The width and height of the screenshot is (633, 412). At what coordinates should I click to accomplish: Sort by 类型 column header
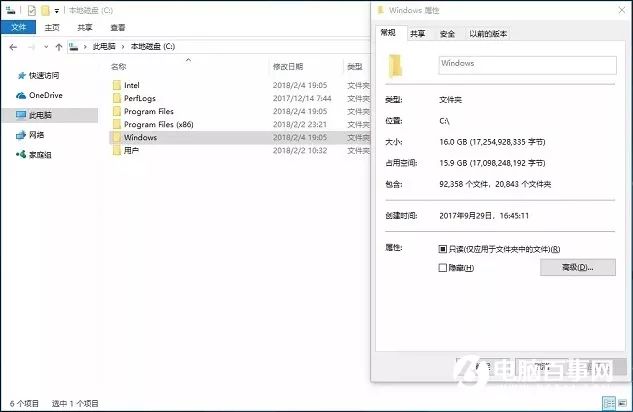coord(354,67)
